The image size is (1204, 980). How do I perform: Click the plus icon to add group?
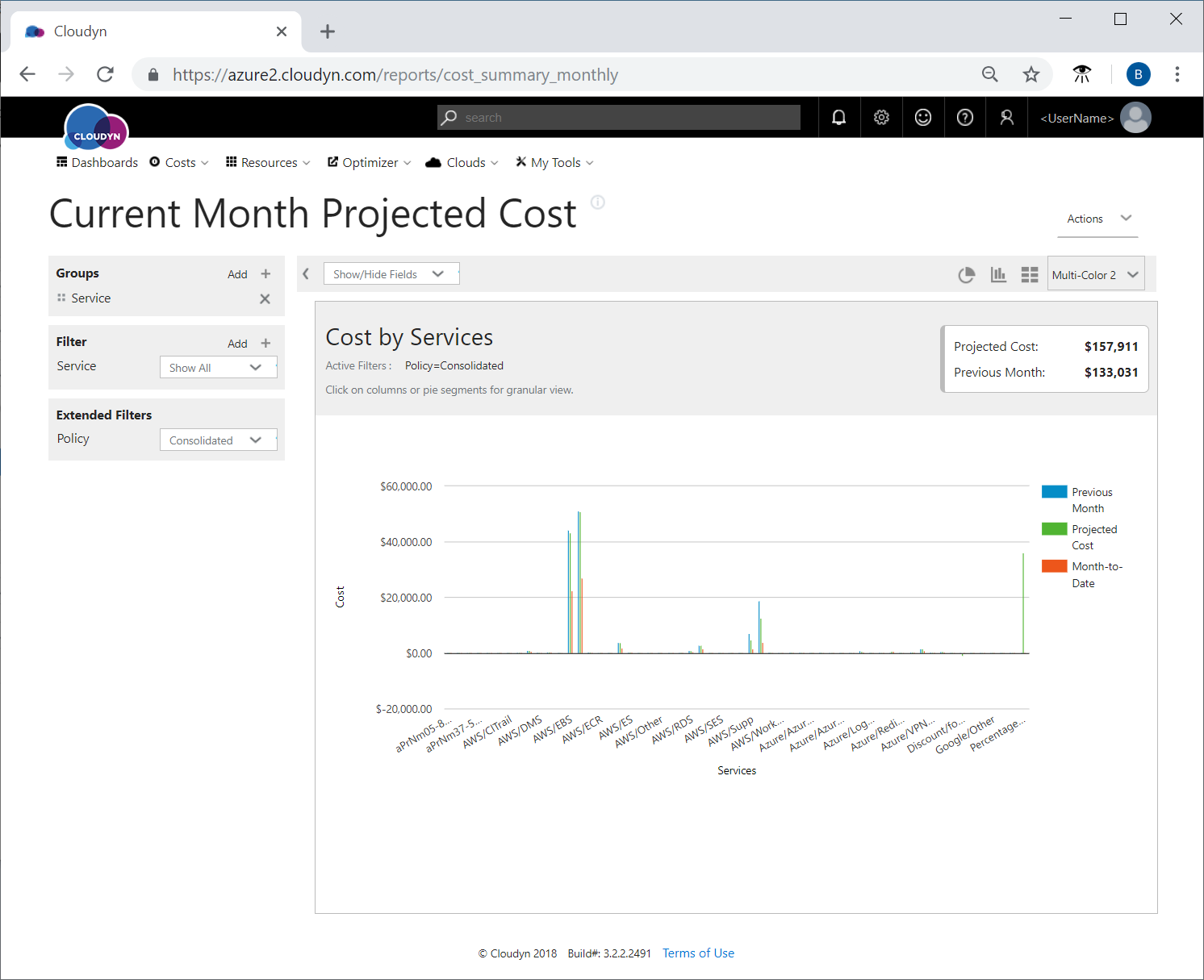pyautogui.click(x=265, y=274)
